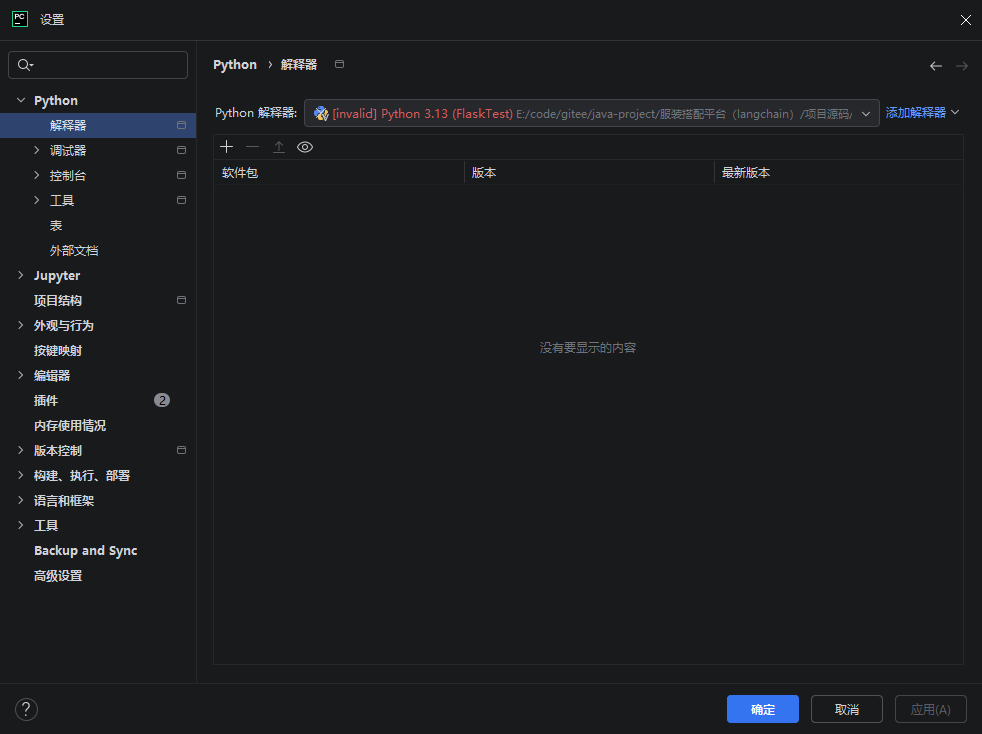The image size is (982, 734).
Task: Close the settings dialog with X
Action: tap(966, 20)
